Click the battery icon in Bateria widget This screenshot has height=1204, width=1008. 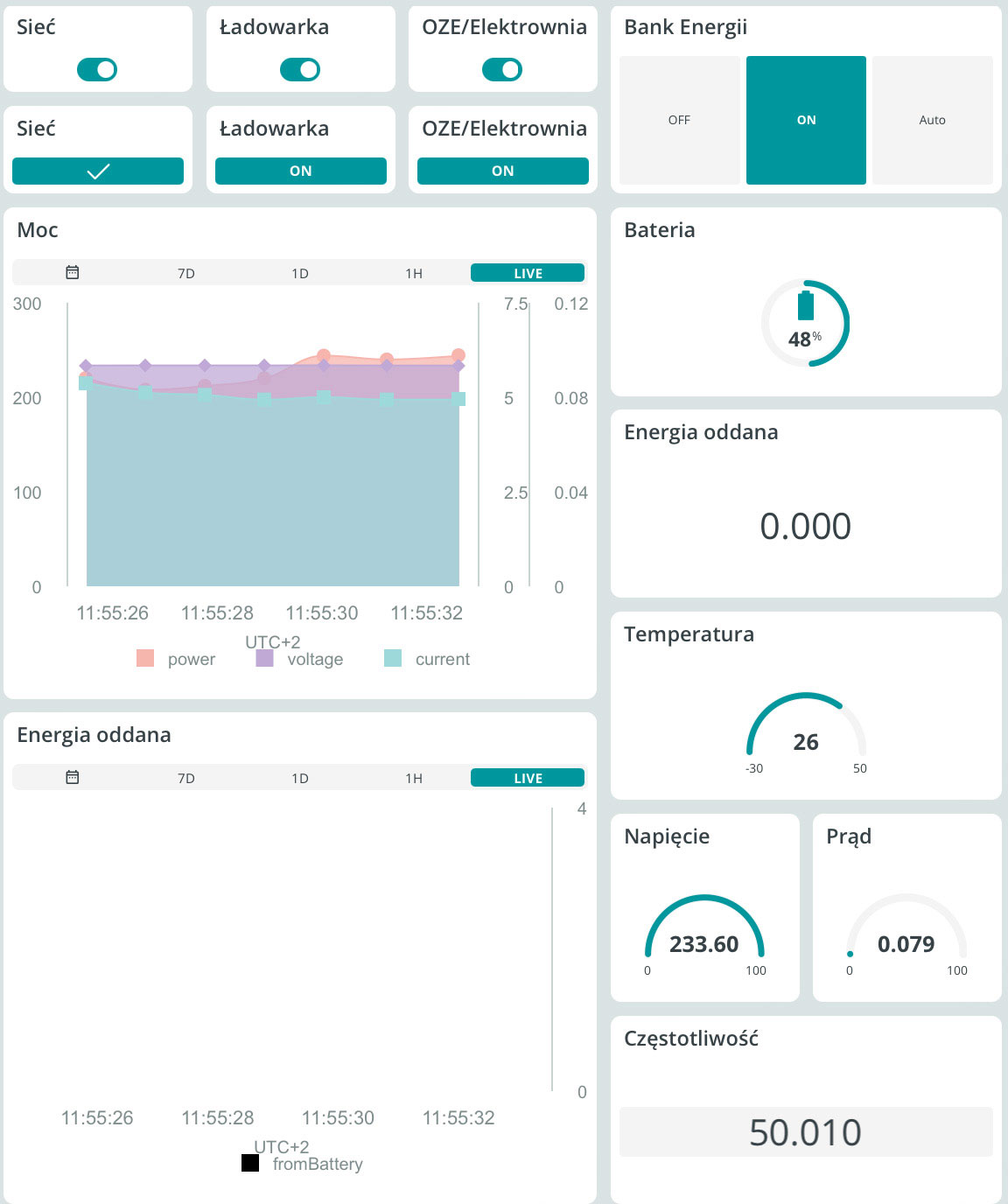coord(806,305)
